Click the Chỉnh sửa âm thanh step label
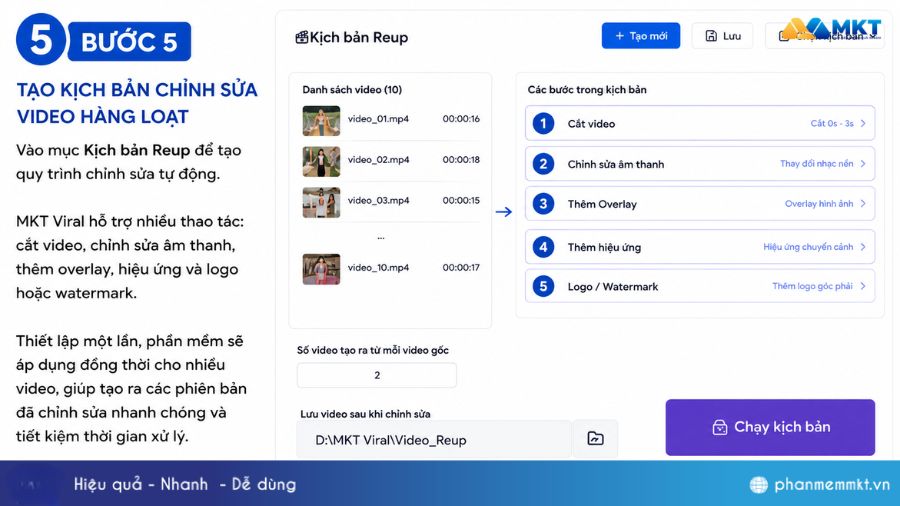 click(616, 164)
